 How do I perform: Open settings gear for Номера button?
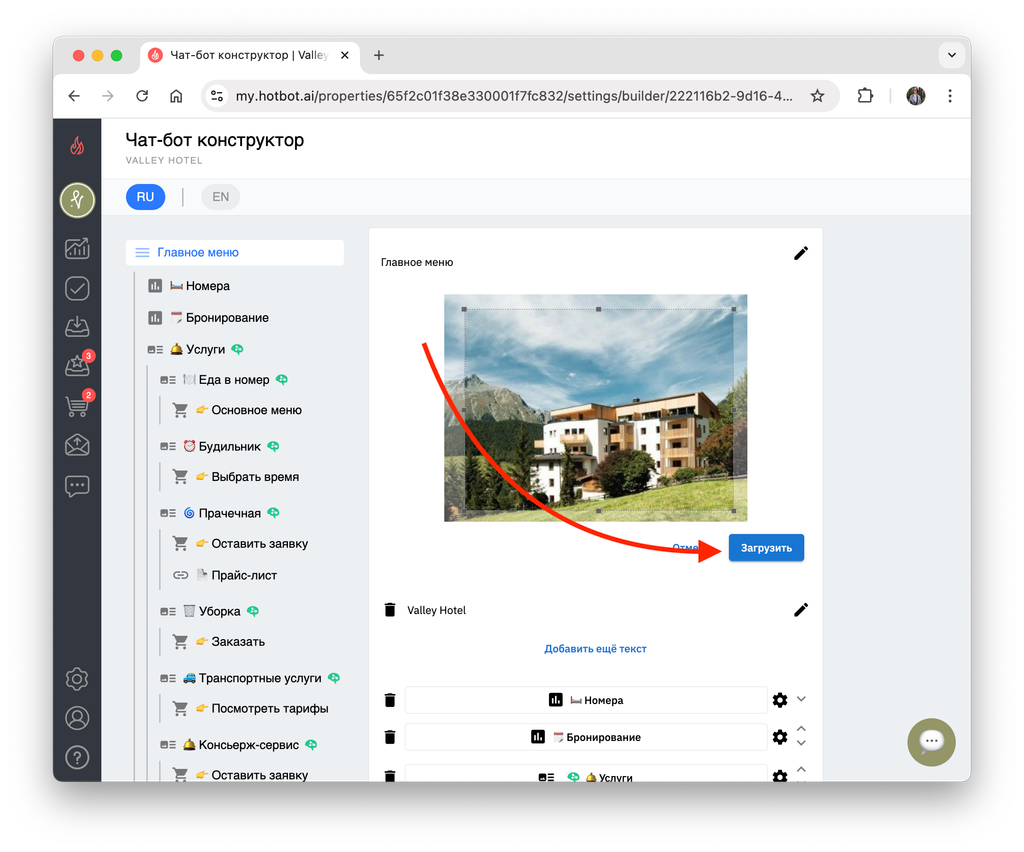(780, 700)
